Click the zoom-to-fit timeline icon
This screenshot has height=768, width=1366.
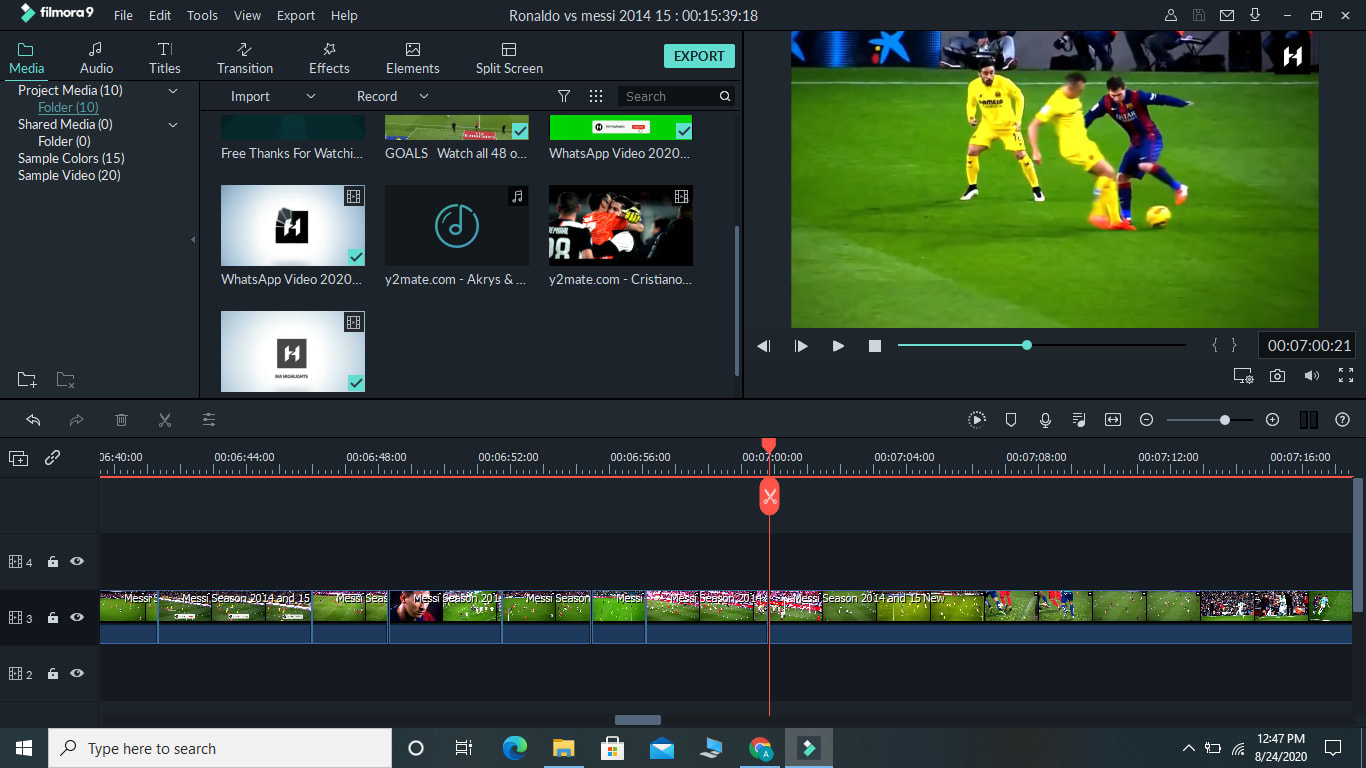coord(1112,420)
